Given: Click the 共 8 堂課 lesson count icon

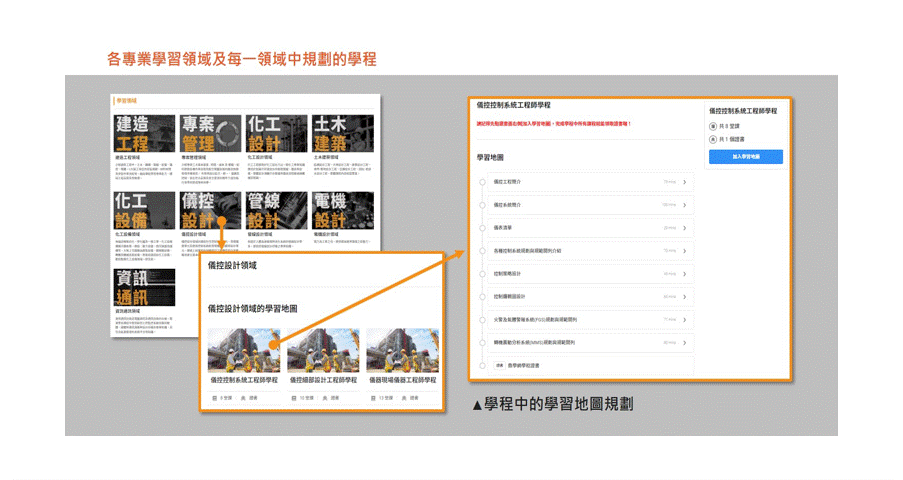Looking at the screenshot, I should (713, 127).
